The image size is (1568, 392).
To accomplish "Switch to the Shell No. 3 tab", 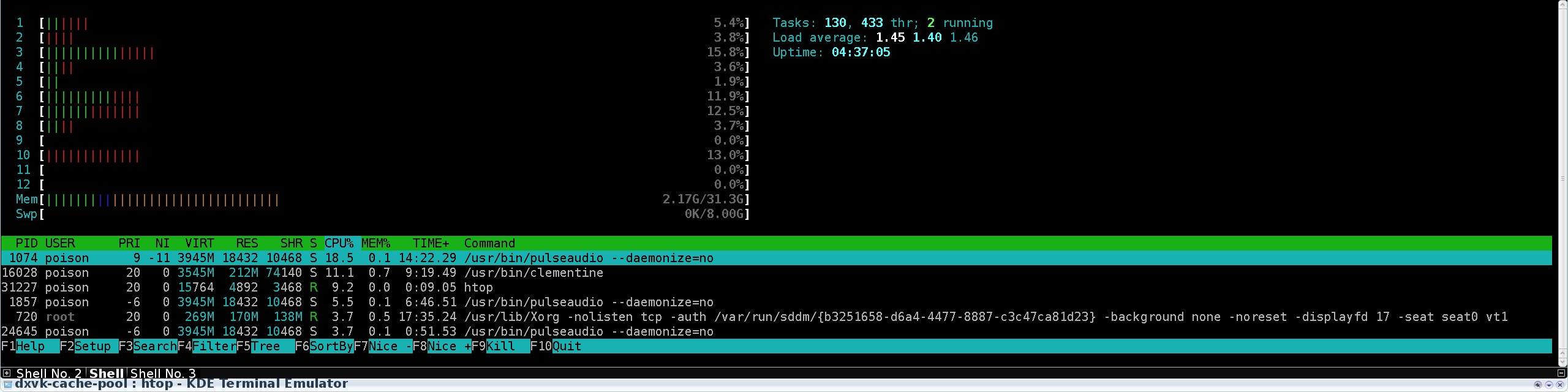I will coord(163,373).
